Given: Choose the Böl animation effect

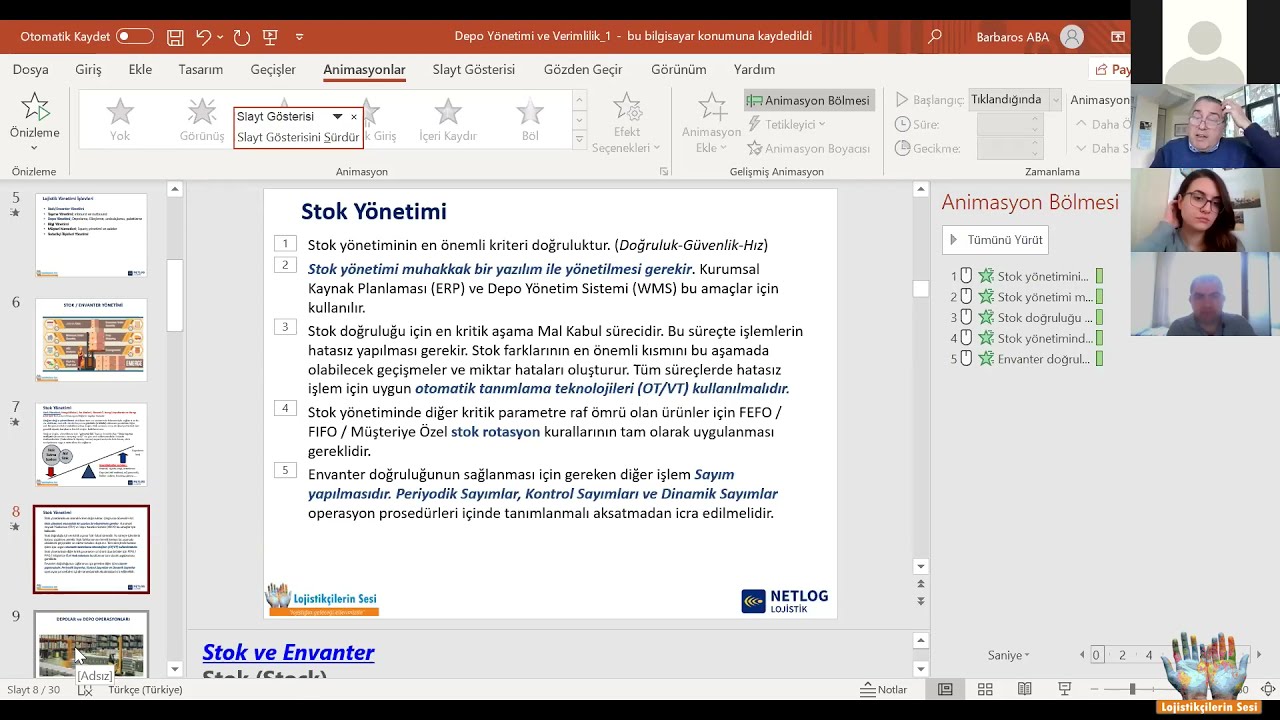Looking at the screenshot, I should click(x=530, y=120).
